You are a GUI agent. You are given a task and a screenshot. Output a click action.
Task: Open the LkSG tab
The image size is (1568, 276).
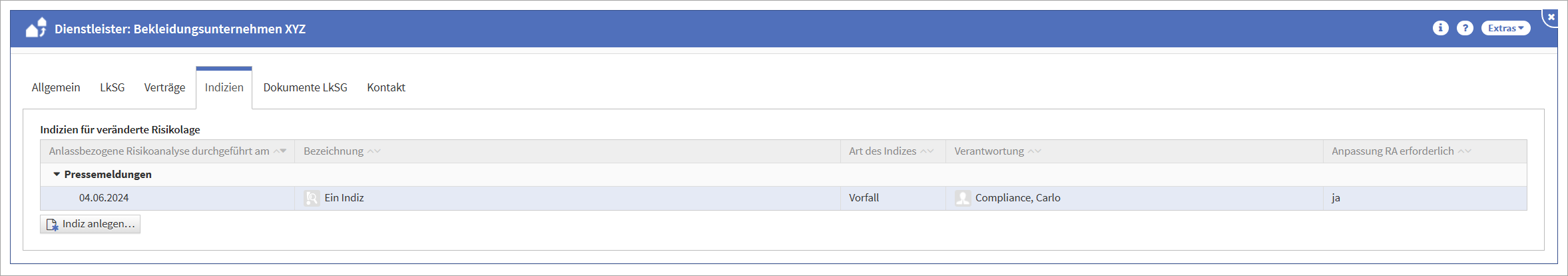(x=113, y=87)
